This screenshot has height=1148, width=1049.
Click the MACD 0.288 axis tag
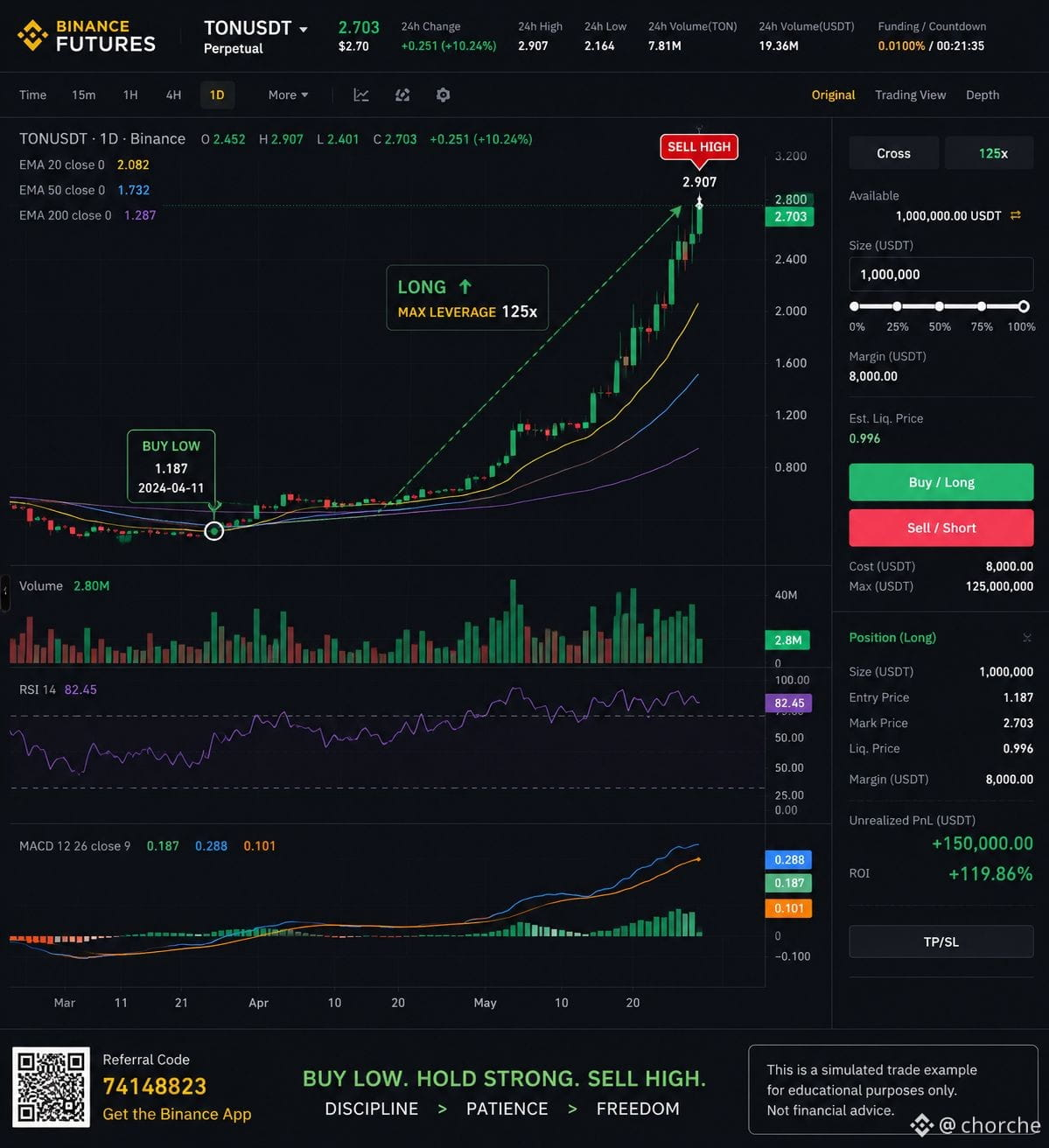789,860
